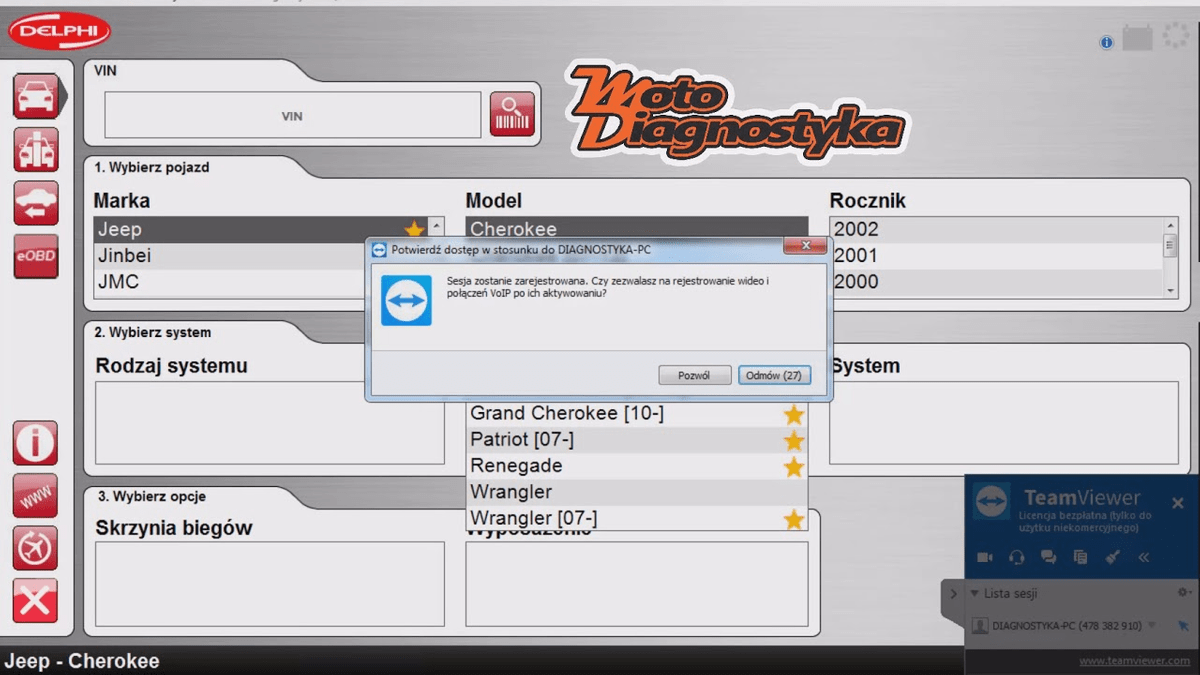1200x675 pixels.
Task: Collapse the TeamViewer panel side arrow tab
Action: [953, 594]
